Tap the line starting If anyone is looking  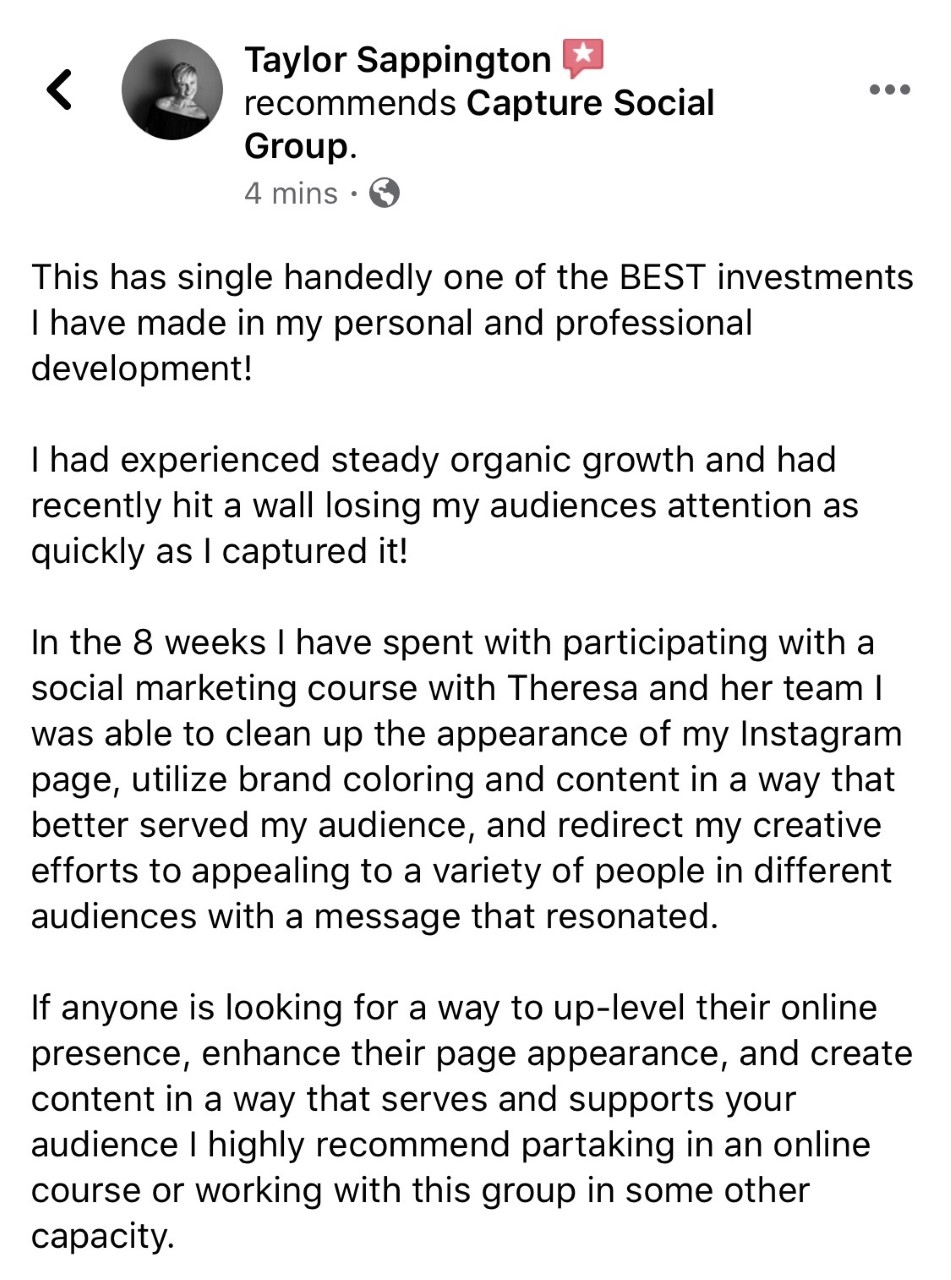454,1008
